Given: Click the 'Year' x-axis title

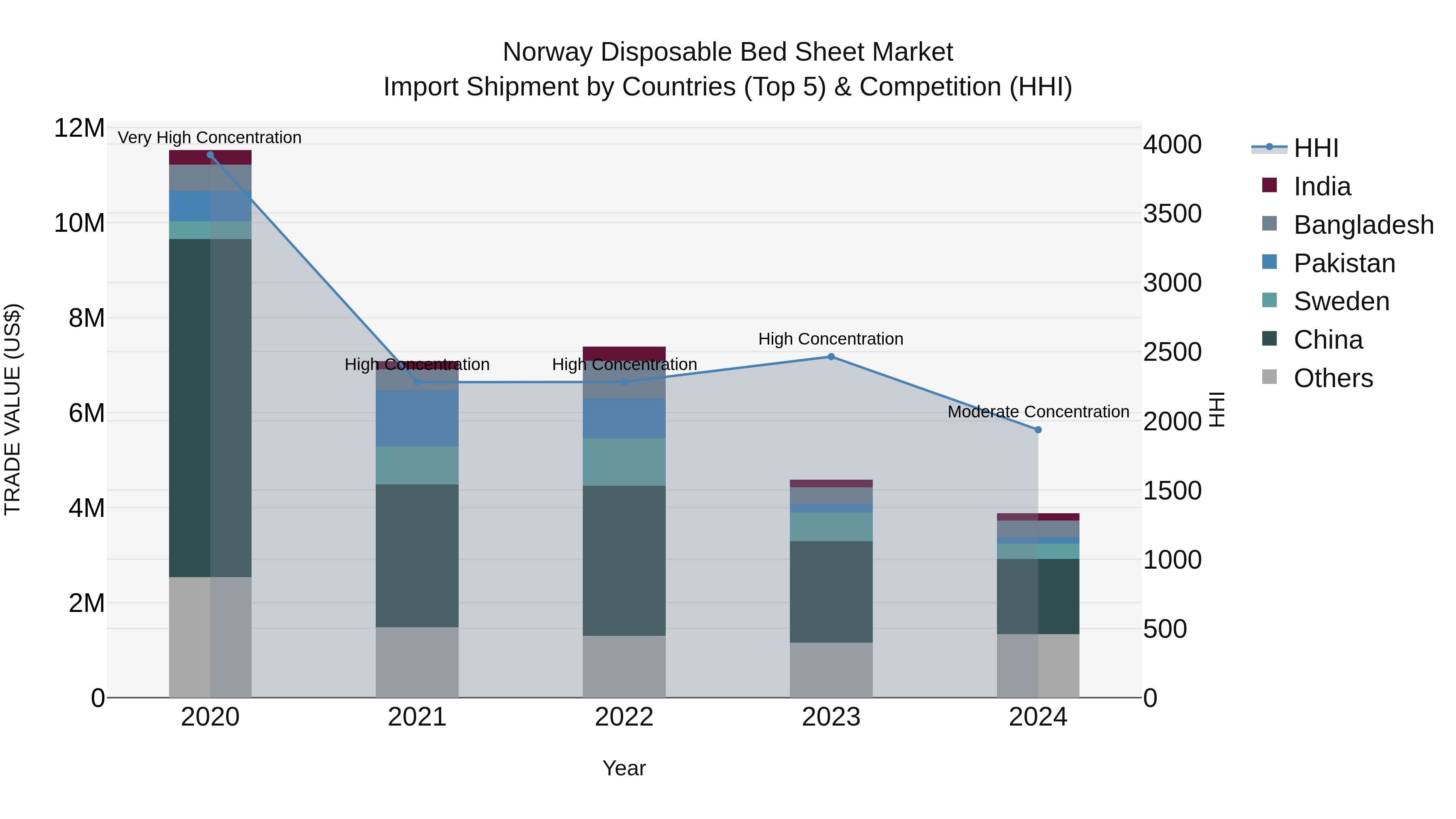Looking at the screenshot, I should [x=624, y=768].
